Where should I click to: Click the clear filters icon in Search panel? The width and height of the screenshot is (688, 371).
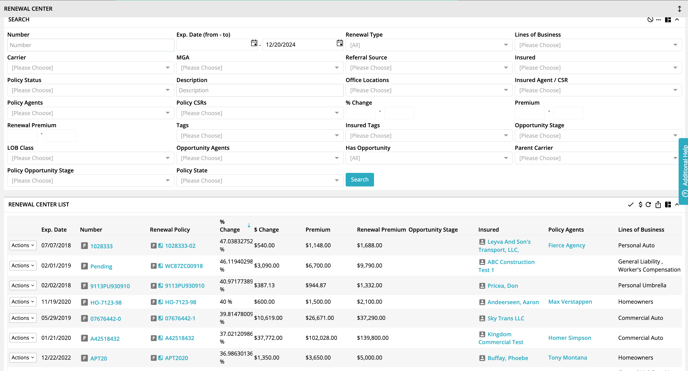[x=650, y=20]
